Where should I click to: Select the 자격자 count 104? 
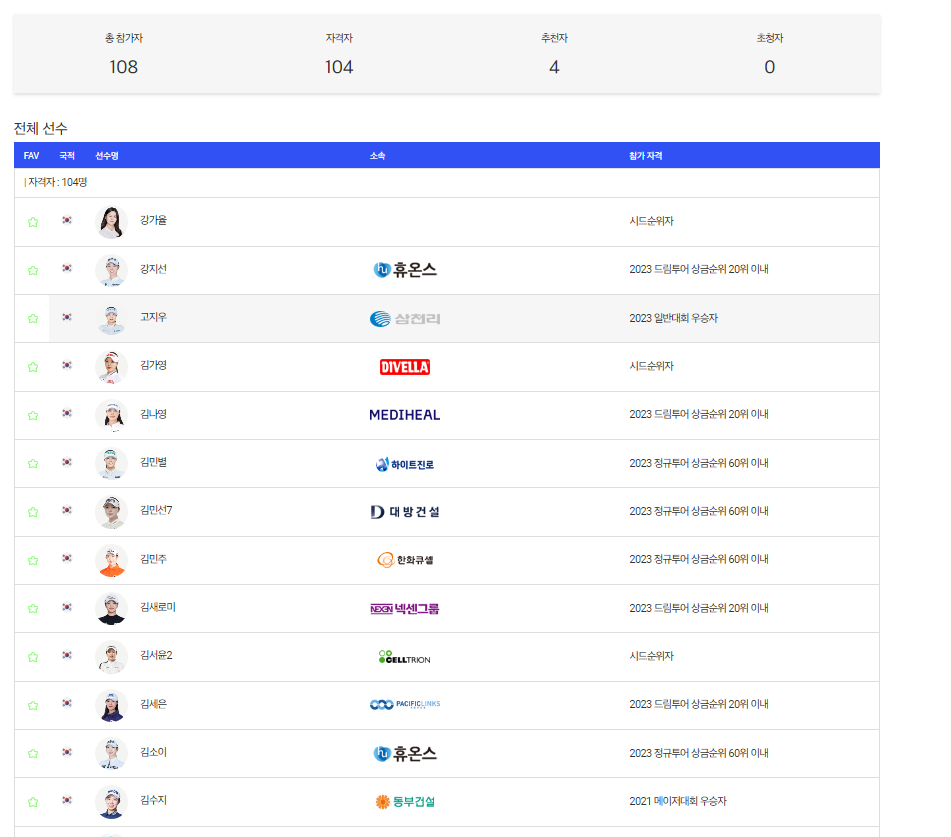pos(339,67)
